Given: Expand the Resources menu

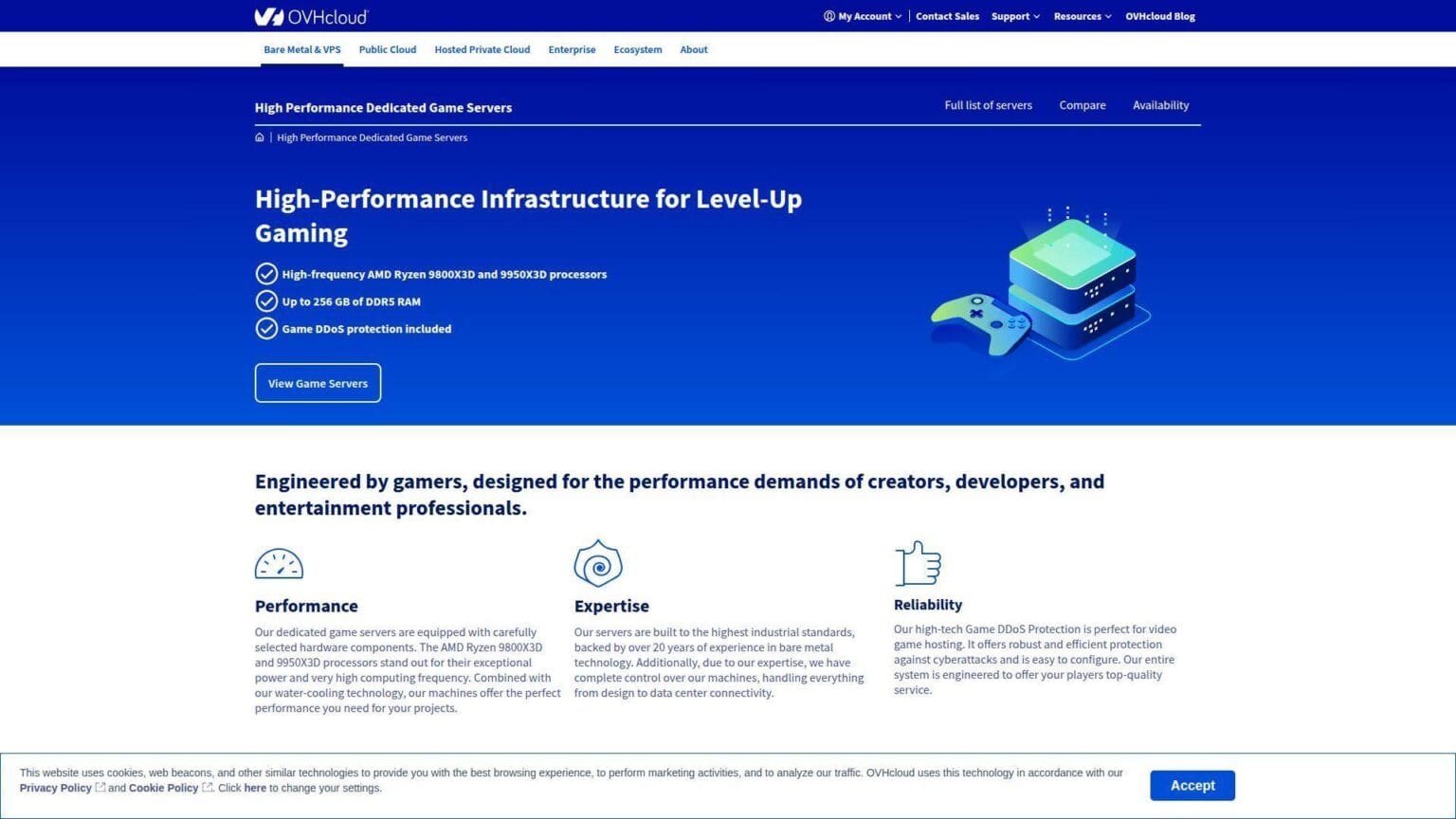Looking at the screenshot, I should (x=1083, y=16).
